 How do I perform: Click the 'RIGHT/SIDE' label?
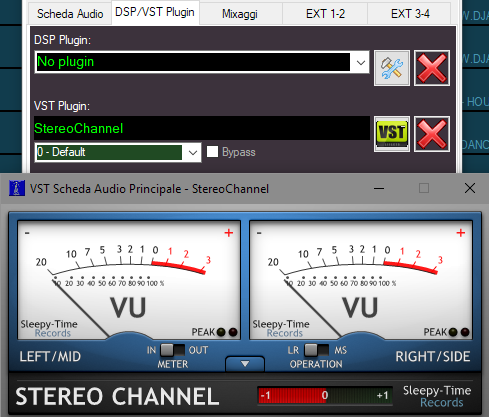point(433,357)
